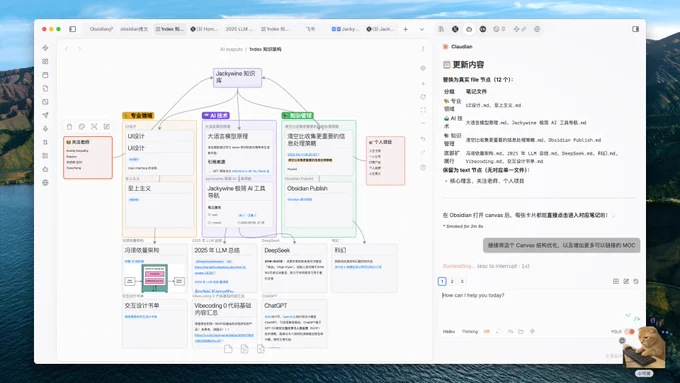Open the 2025 年 LLM 总结 card
Image resolution: width=680 pixels, height=383 pixels.
coord(224,268)
